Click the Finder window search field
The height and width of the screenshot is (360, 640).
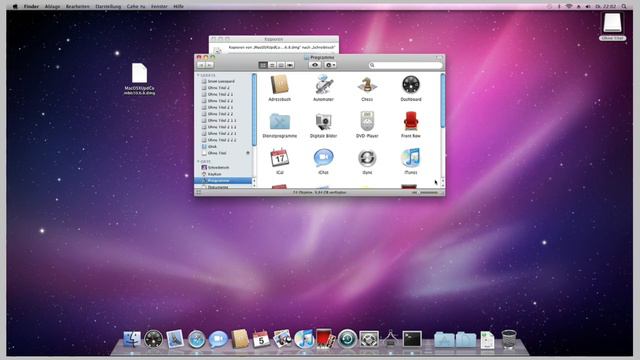point(405,65)
